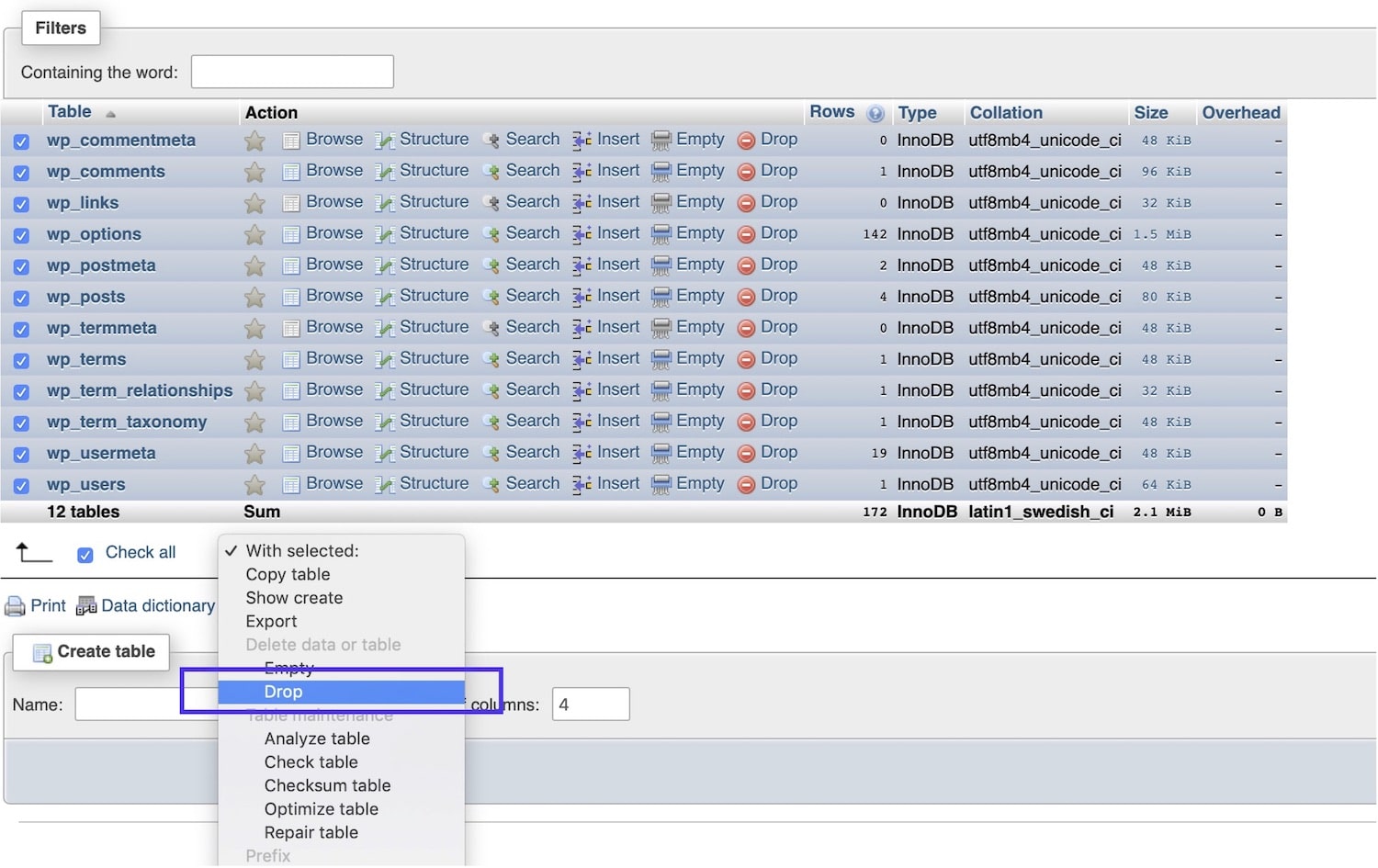Uncheck the wp_commentmeta checkbox
Image resolution: width=1378 pixels, height=868 pixels.
pyautogui.click(x=20, y=141)
